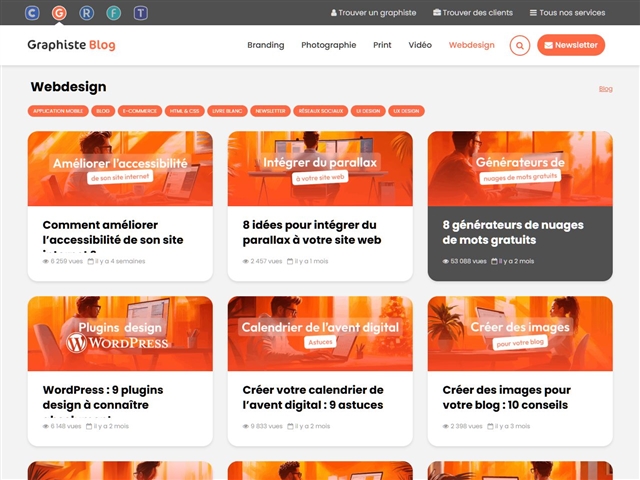Read 8 générateurs de nuages de mots title
Viewport: 640px width, 480px height.
(x=513, y=232)
